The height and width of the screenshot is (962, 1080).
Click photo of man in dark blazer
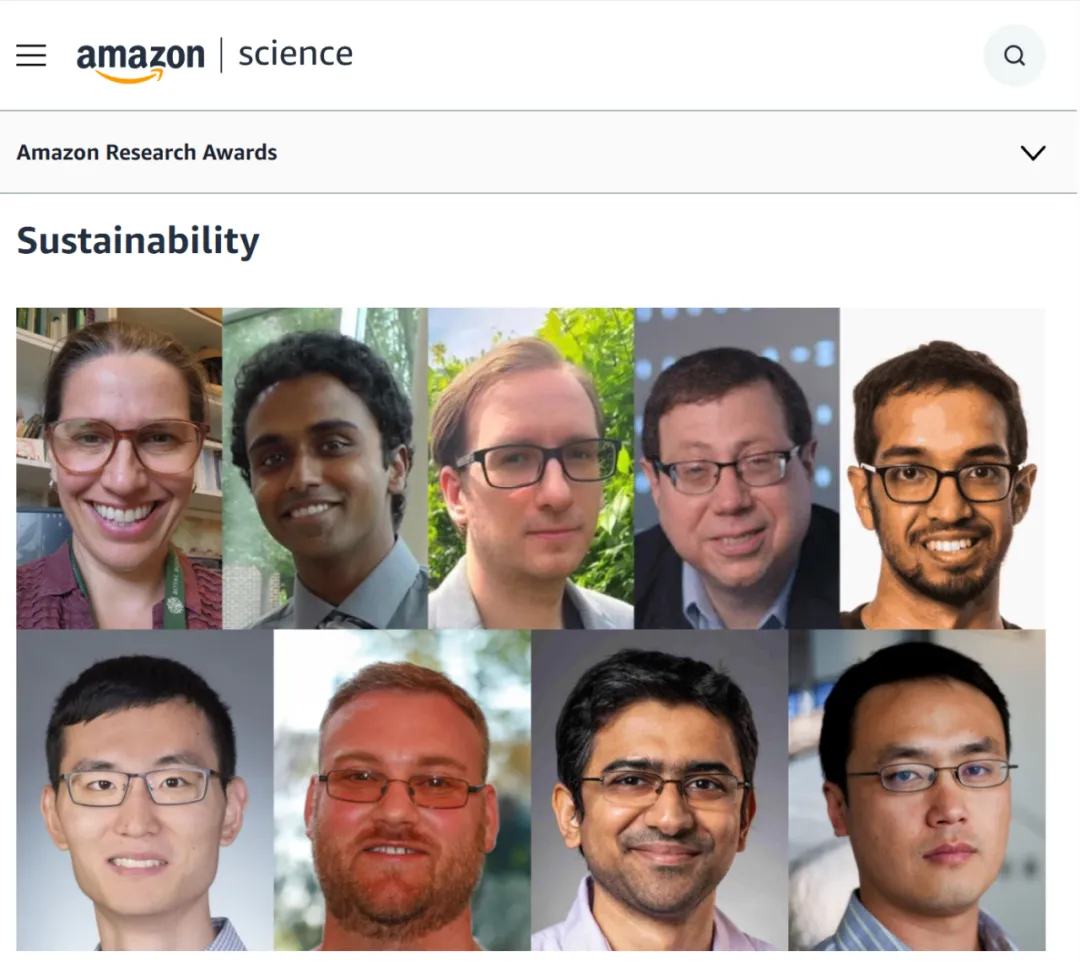pos(737,468)
